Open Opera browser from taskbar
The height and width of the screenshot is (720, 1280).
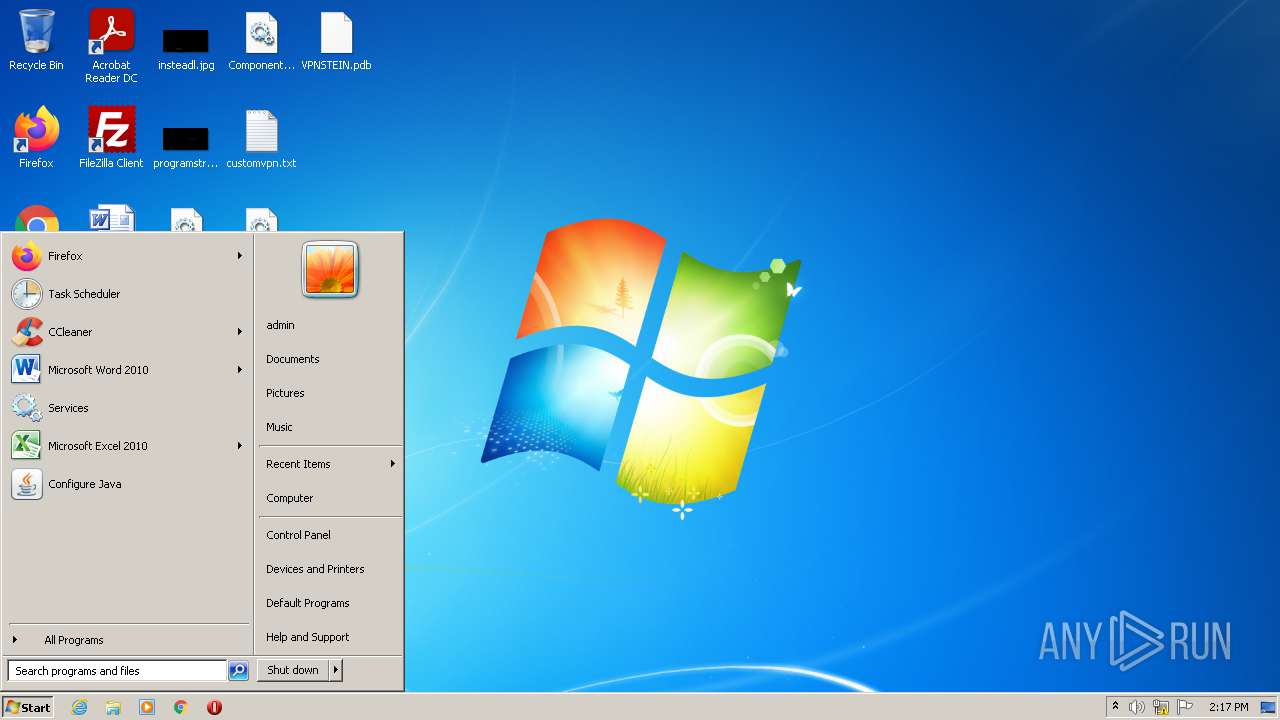pos(214,707)
